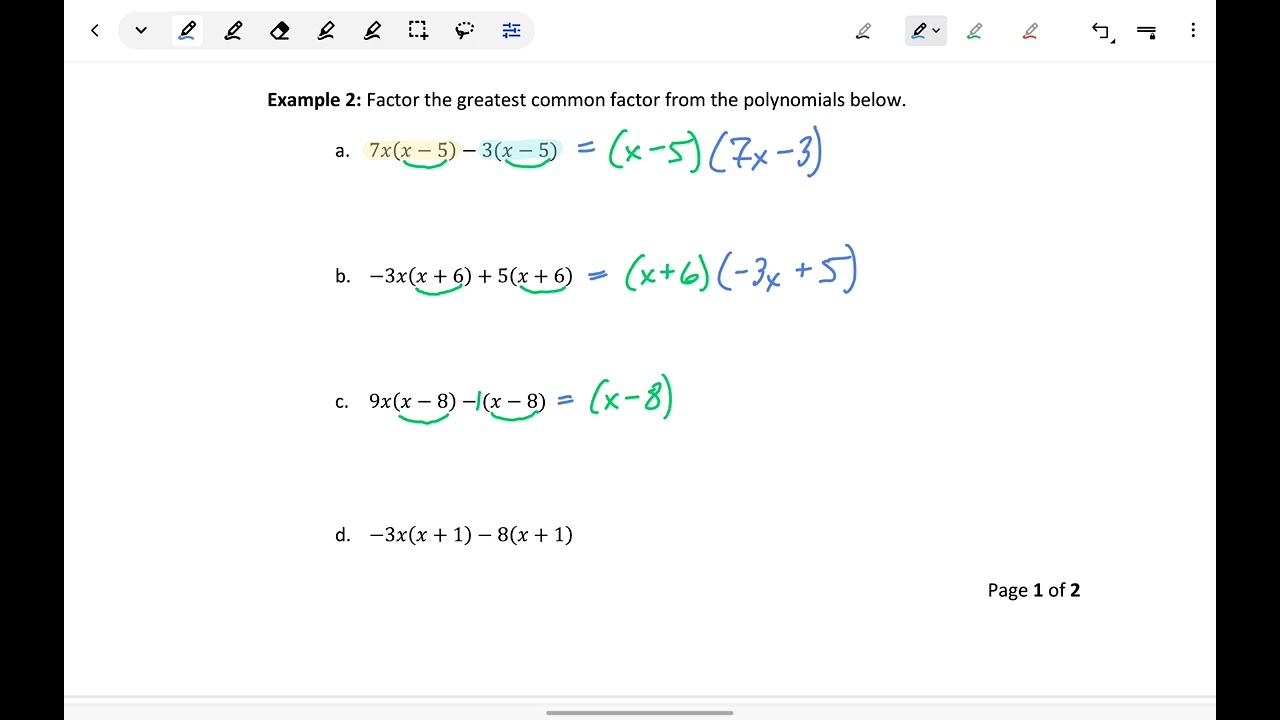
Task: Click the Page 1 of 2 indicator
Action: coord(1034,590)
